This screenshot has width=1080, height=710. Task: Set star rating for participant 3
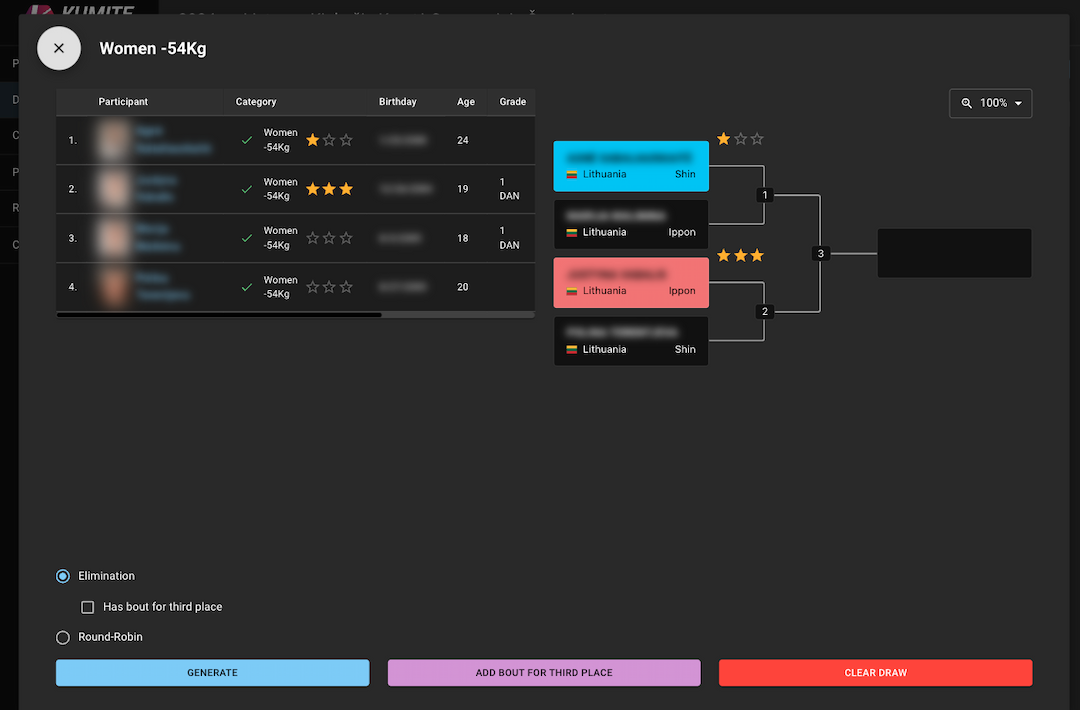click(x=329, y=238)
